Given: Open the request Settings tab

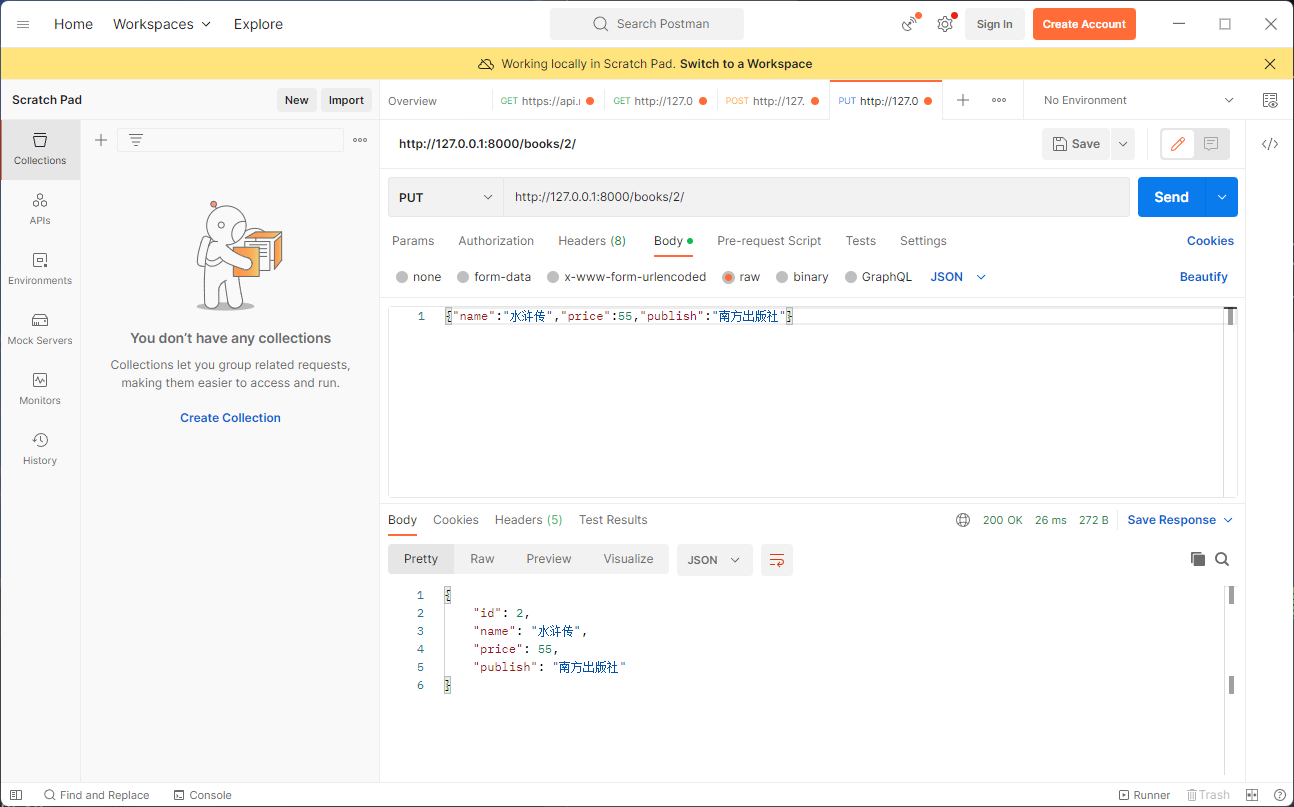Looking at the screenshot, I should 923,241.
